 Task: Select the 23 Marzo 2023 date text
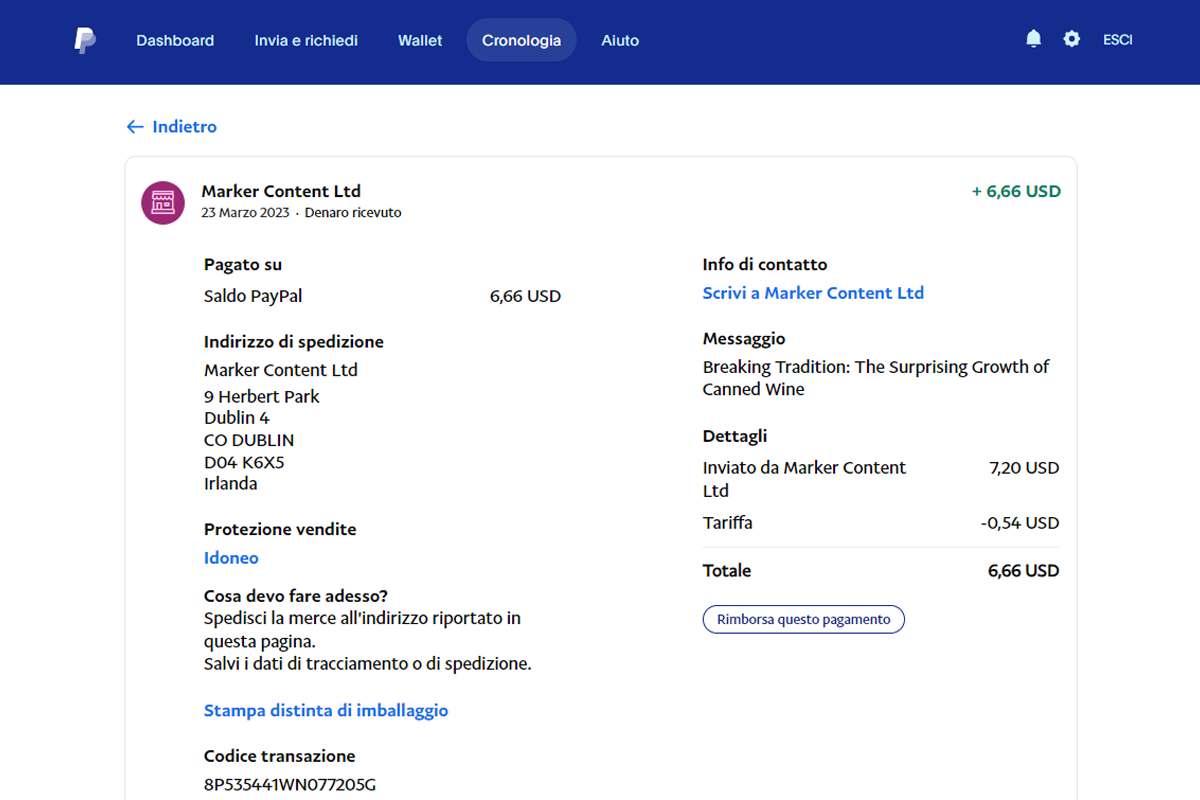[245, 213]
